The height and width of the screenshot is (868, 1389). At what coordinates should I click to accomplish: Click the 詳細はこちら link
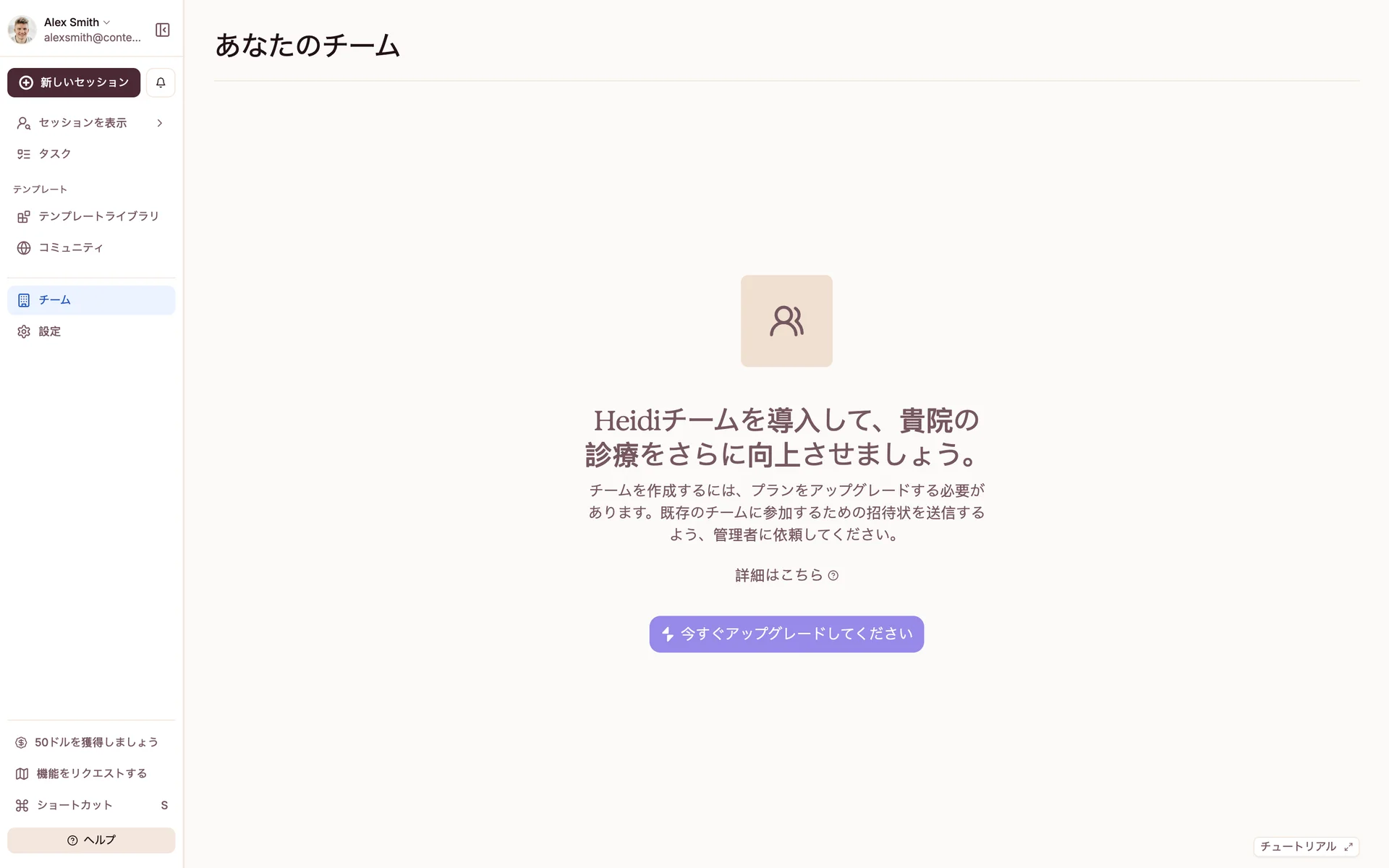(x=786, y=575)
